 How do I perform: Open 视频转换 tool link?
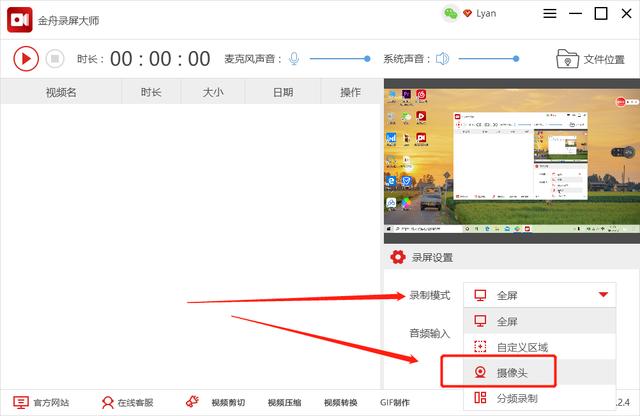click(341, 403)
